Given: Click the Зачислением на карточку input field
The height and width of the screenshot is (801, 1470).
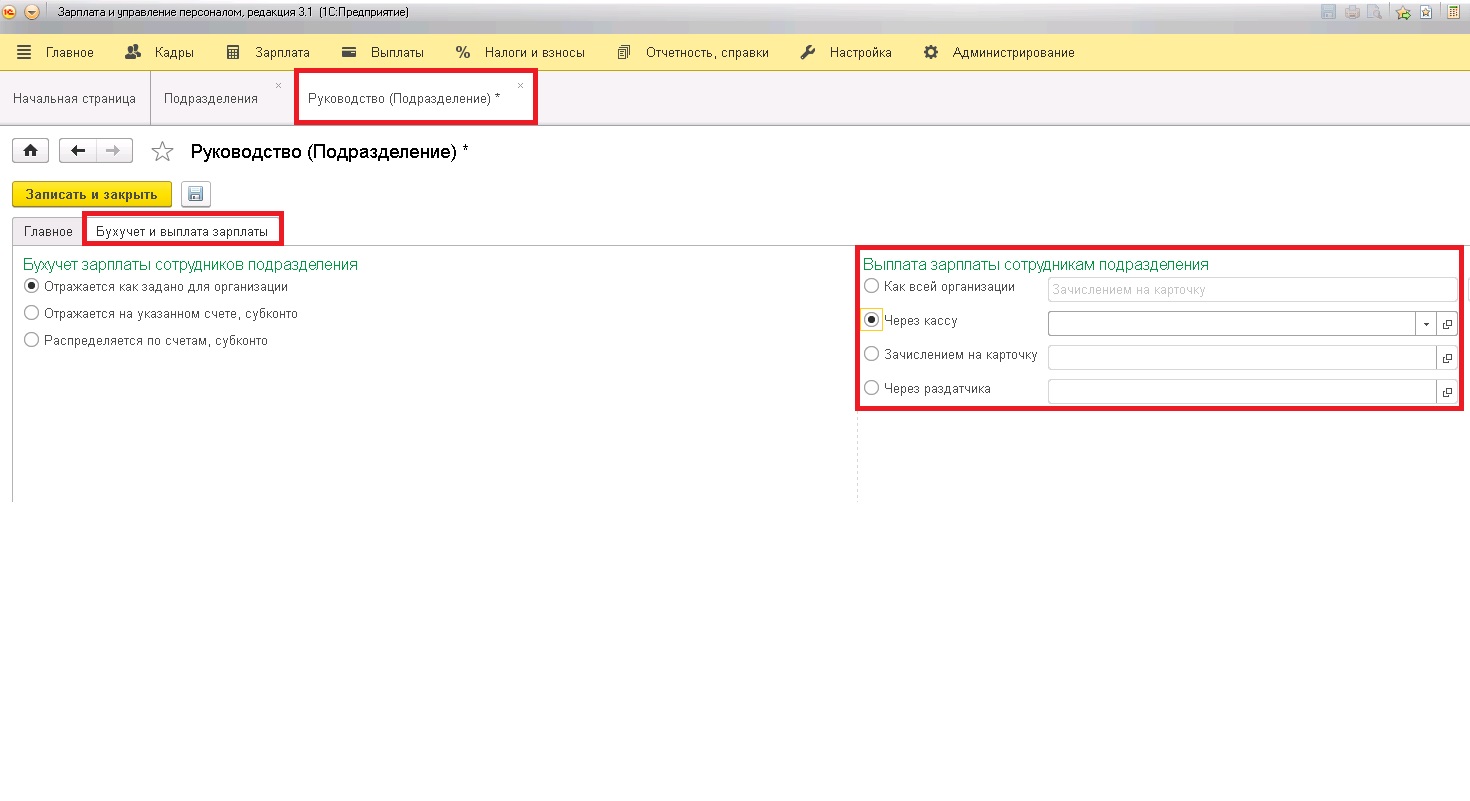Looking at the screenshot, I should [1242, 357].
